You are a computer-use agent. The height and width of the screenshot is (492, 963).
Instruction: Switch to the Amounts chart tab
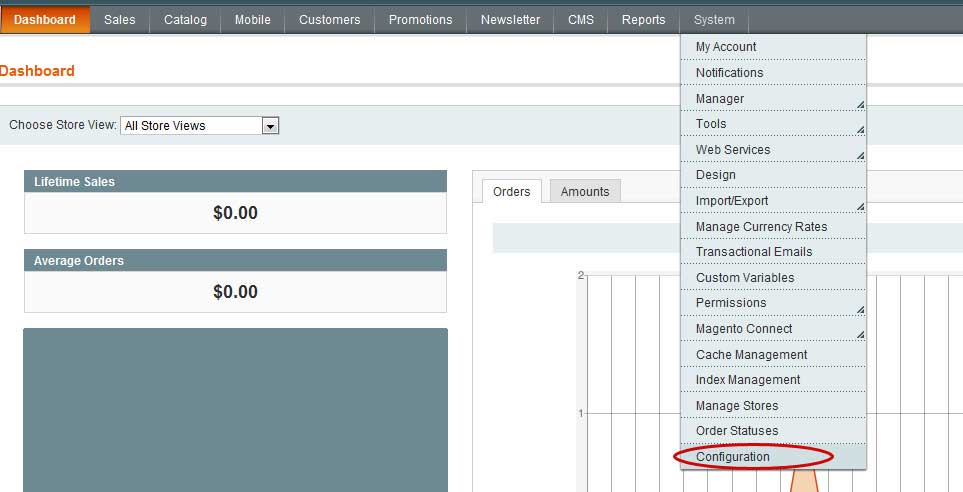click(585, 192)
